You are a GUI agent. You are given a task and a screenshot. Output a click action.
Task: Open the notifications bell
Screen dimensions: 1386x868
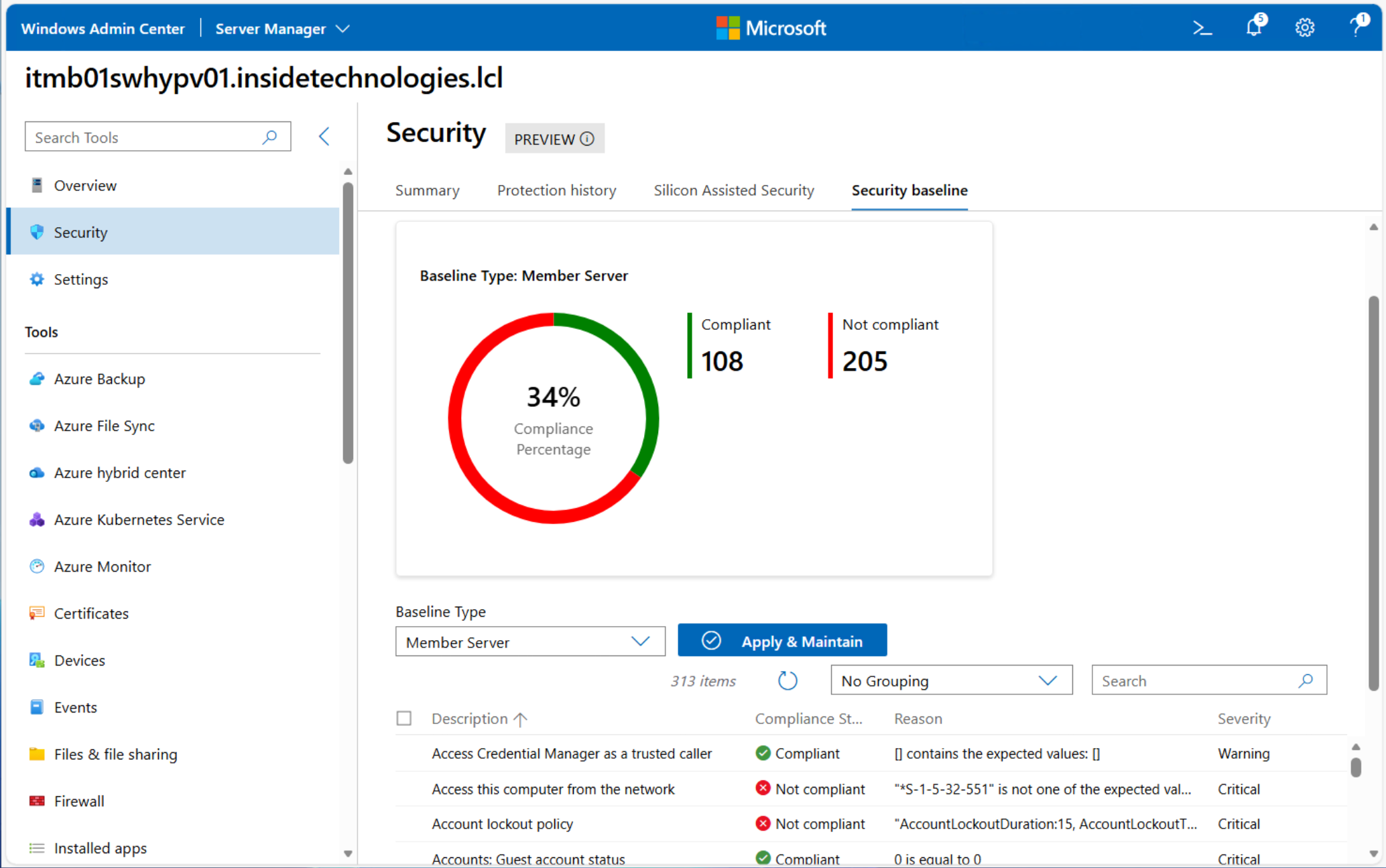1254,27
